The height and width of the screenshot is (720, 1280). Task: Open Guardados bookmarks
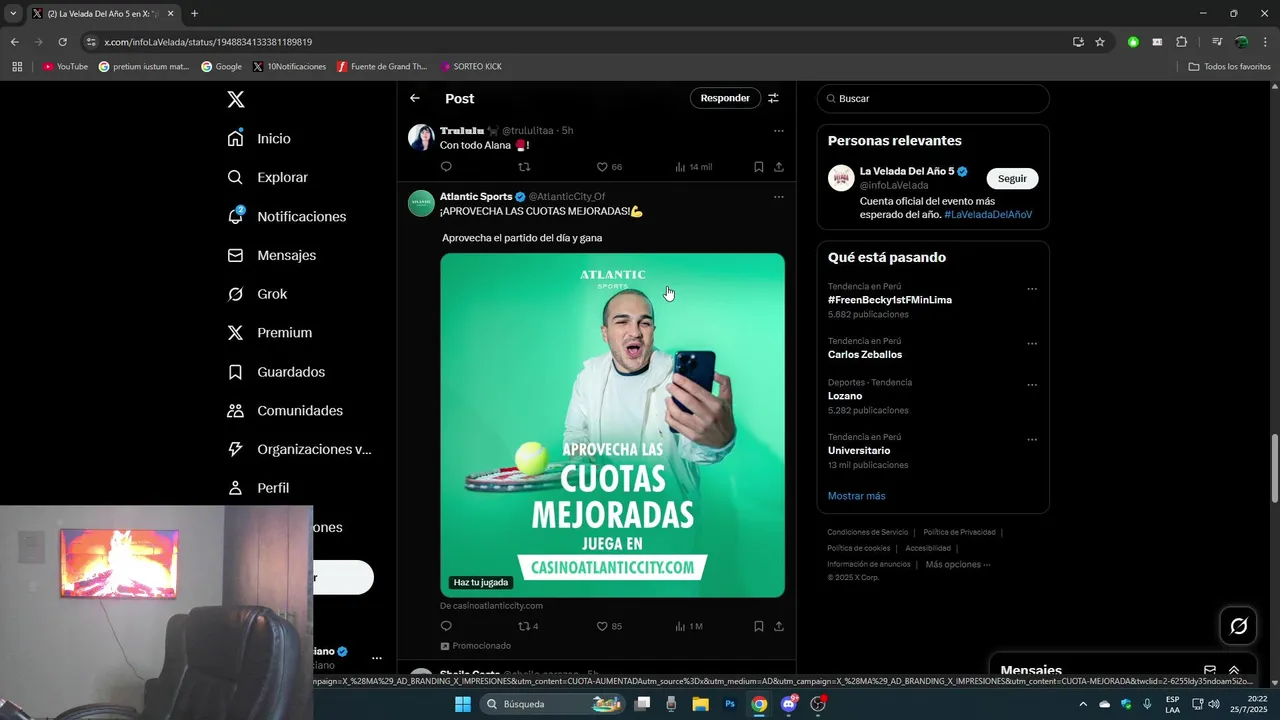coord(276,372)
